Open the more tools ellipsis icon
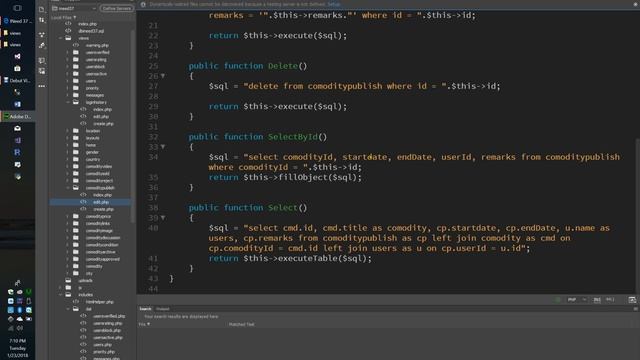Screen dimensions: 640x360 tap(42, 86)
